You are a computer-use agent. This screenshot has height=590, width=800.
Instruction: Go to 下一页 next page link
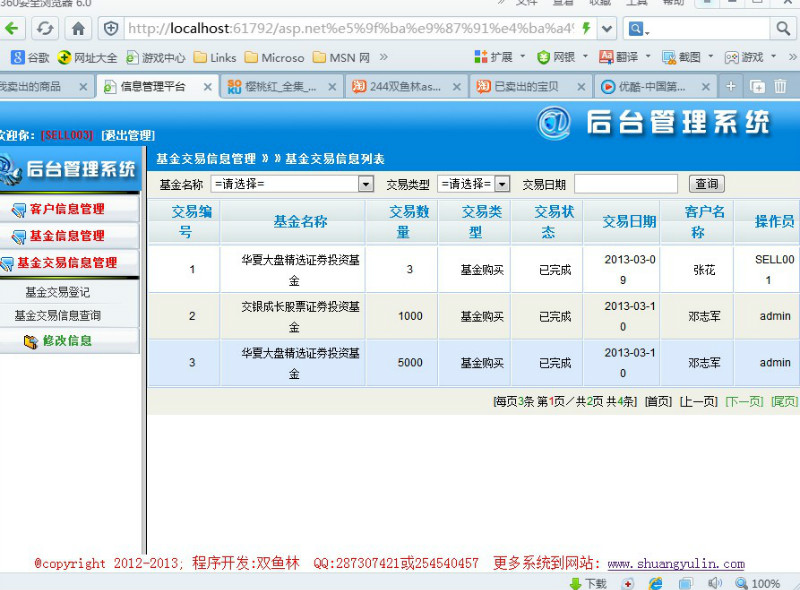(x=744, y=402)
